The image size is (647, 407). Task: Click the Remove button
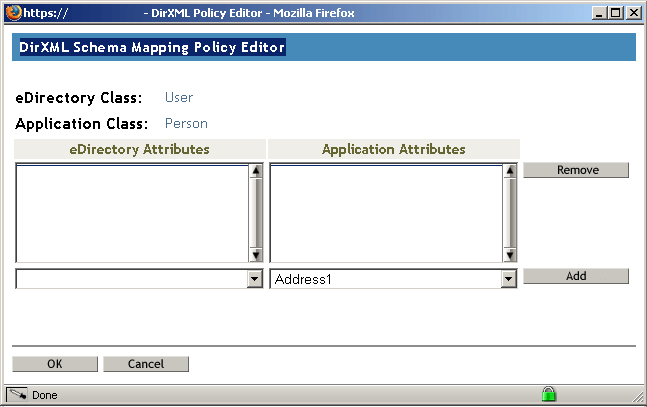coord(576,170)
